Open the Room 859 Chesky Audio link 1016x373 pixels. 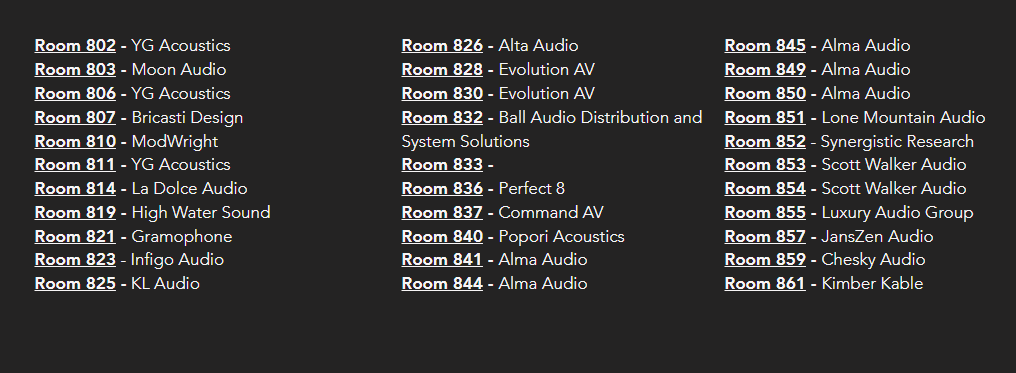(x=765, y=260)
